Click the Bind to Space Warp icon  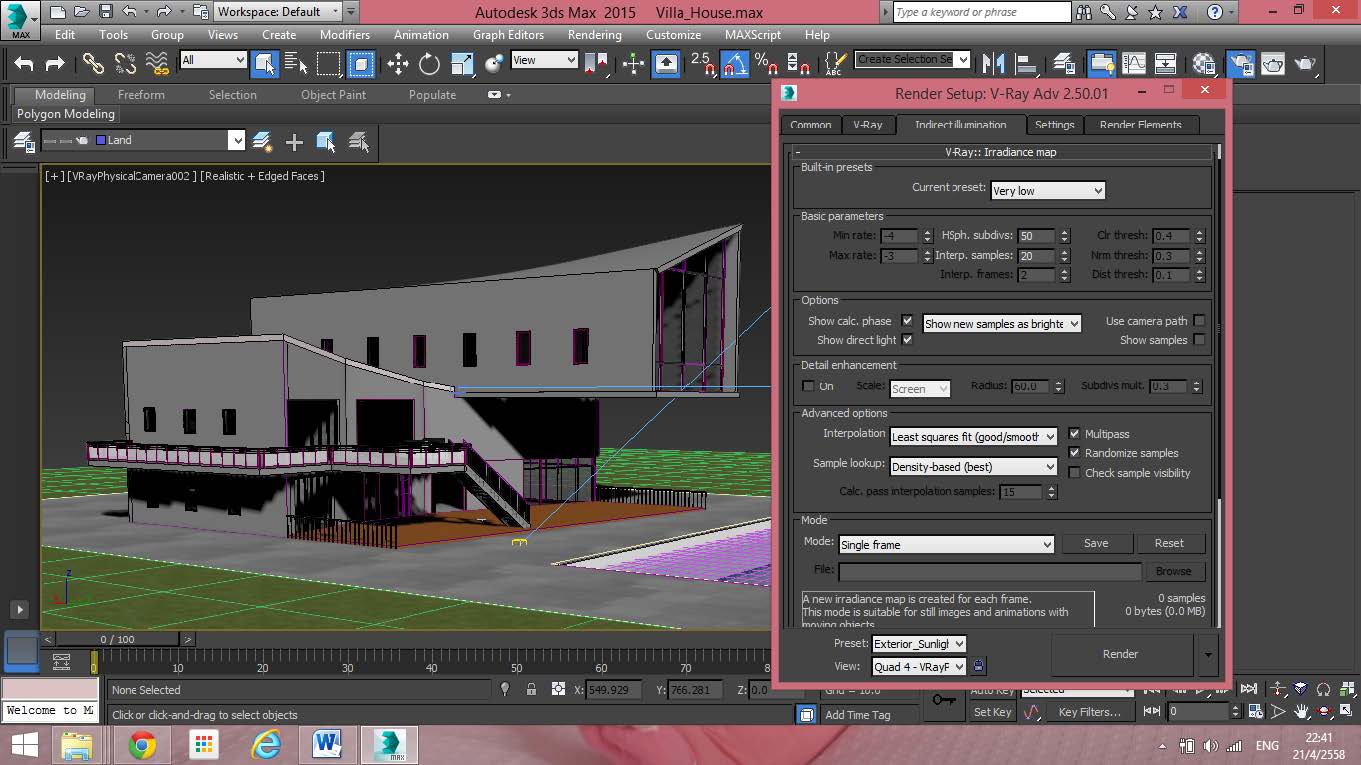click(x=157, y=64)
